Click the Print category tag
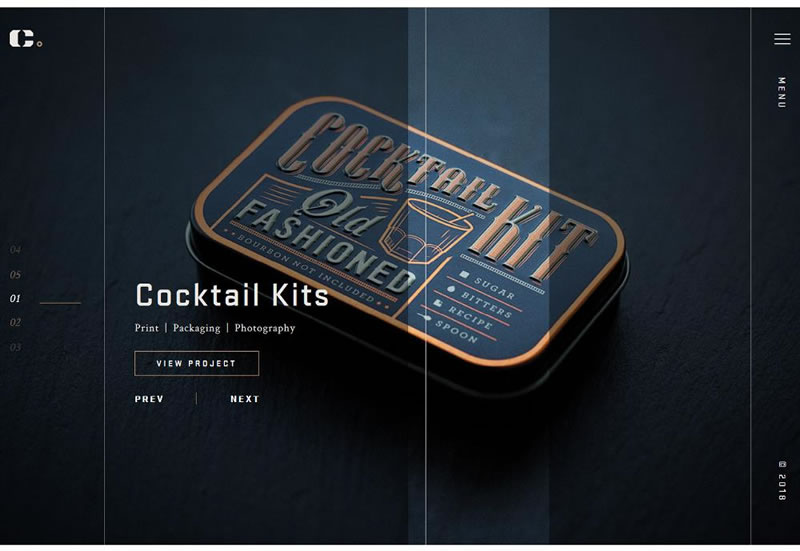This screenshot has height=551, width=800. [146, 328]
